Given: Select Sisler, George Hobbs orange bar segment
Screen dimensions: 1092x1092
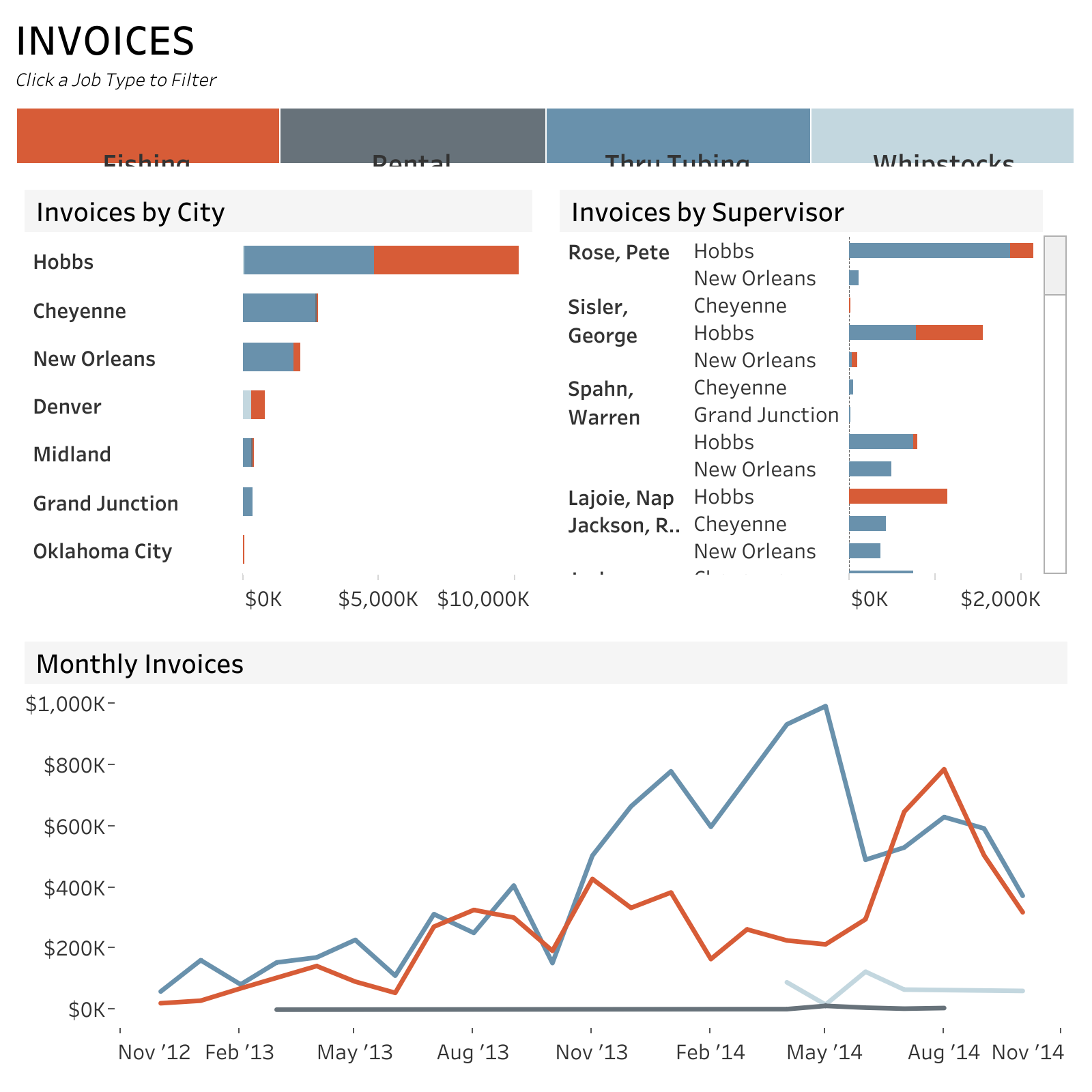Looking at the screenshot, I should click(x=949, y=332).
